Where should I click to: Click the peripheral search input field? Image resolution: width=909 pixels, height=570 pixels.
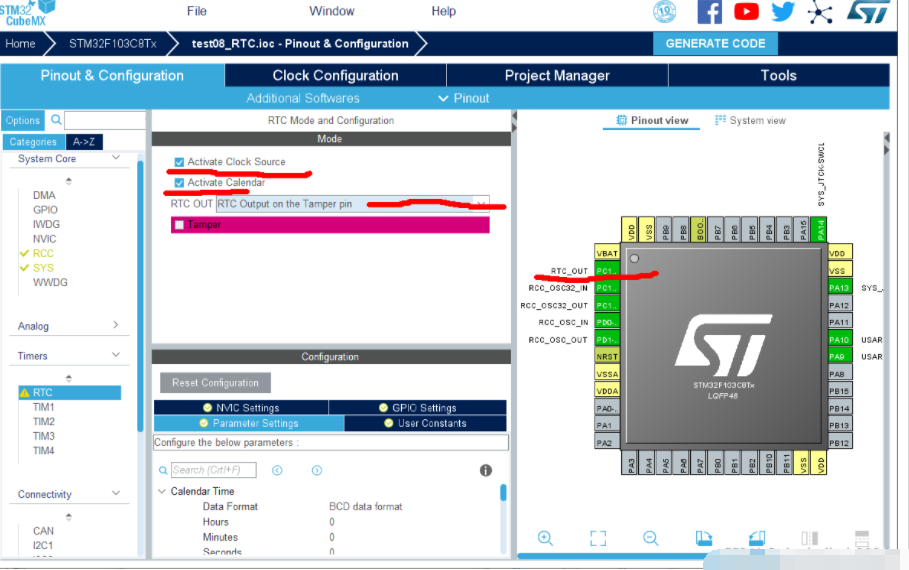[105, 121]
